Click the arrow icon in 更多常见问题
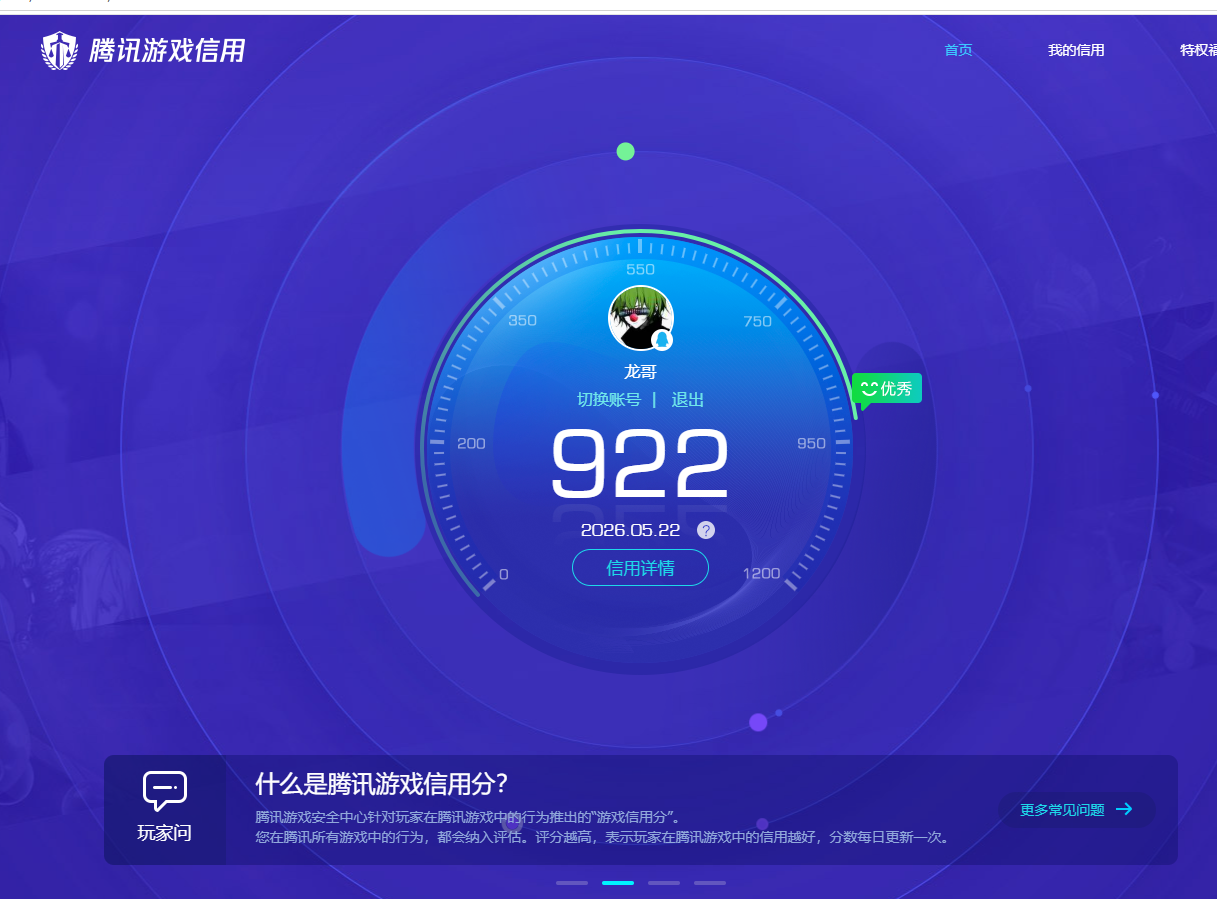This screenshot has height=899, width=1217. point(1124,810)
